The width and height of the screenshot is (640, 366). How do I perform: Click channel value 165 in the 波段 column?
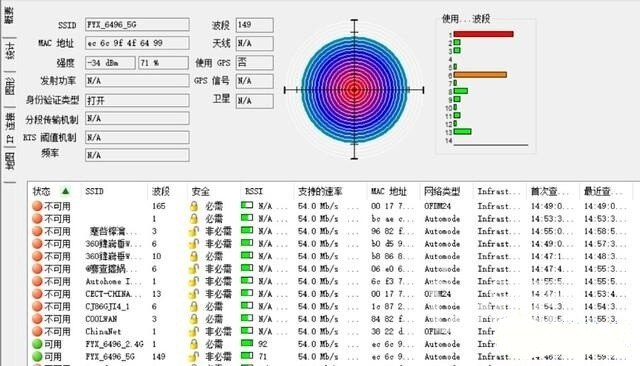click(x=158, y=206)
